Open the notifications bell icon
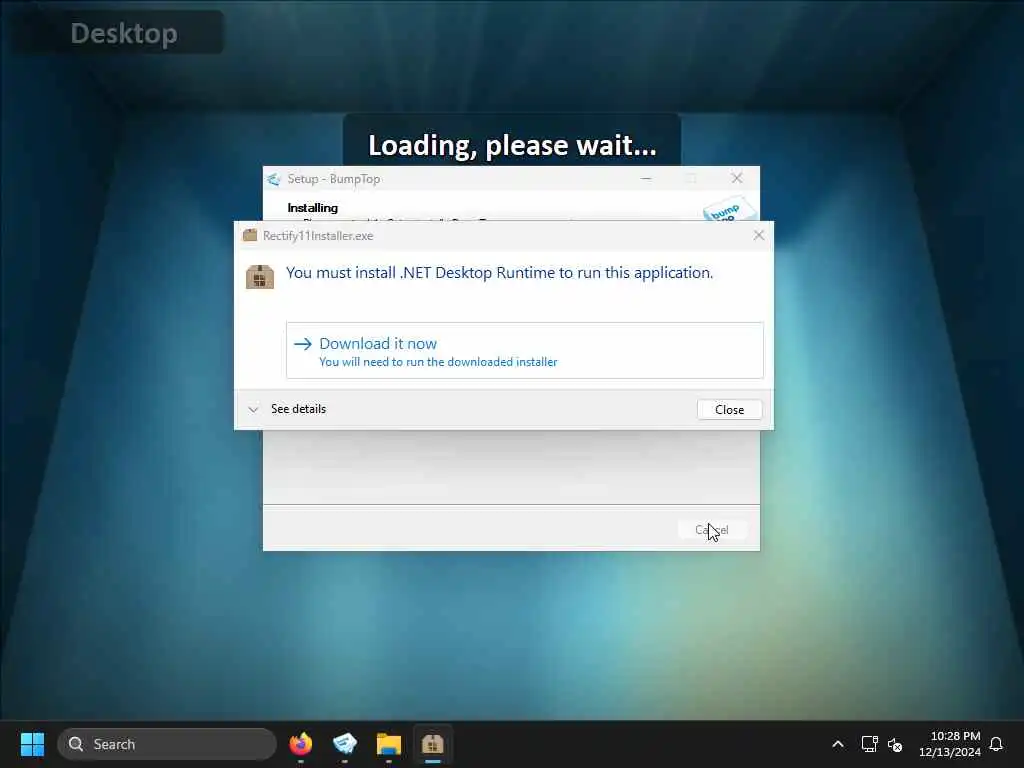Viewport: 1024px width, 768px height. point(996,744)
